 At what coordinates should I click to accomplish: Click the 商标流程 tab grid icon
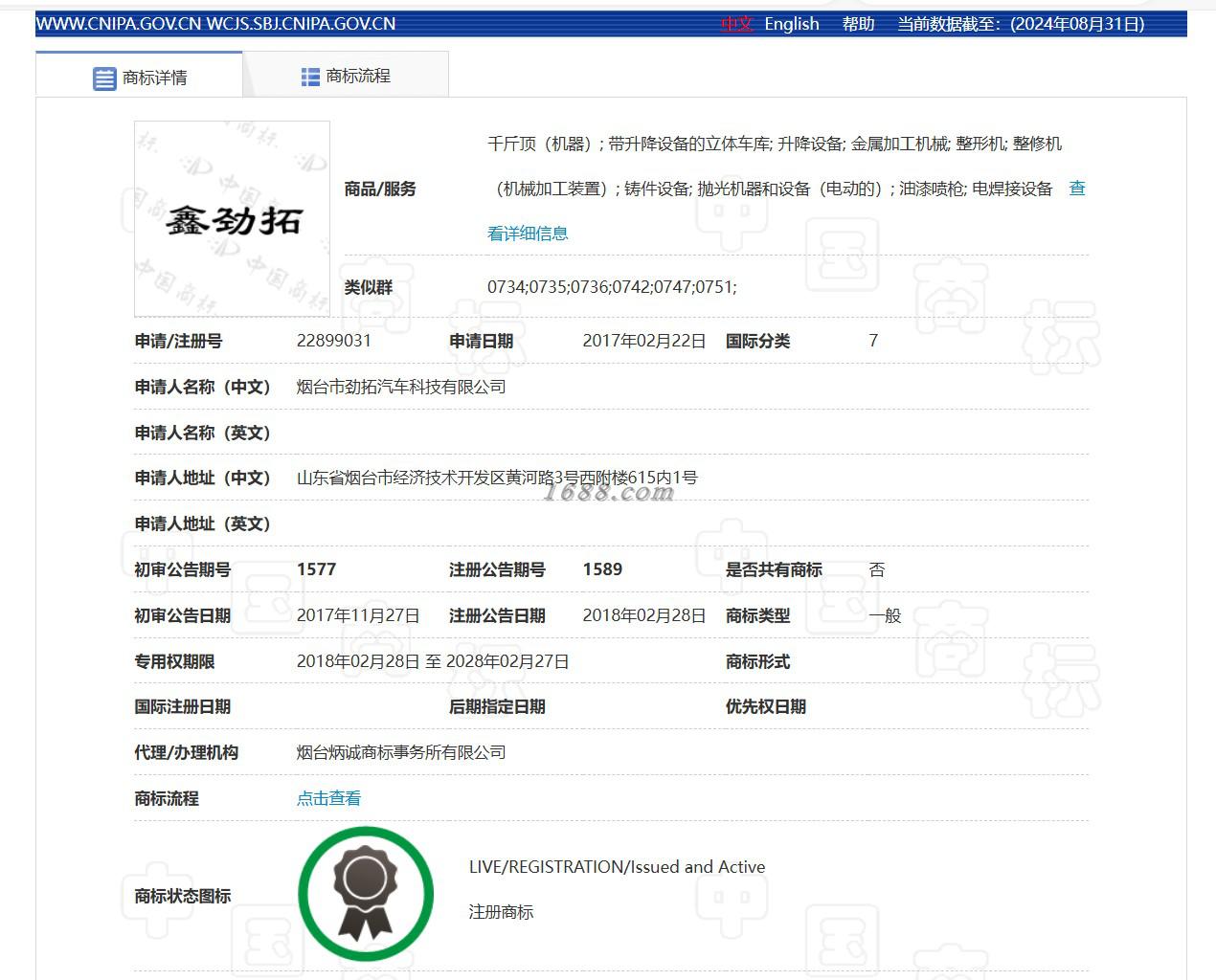[x=310, y=77]
